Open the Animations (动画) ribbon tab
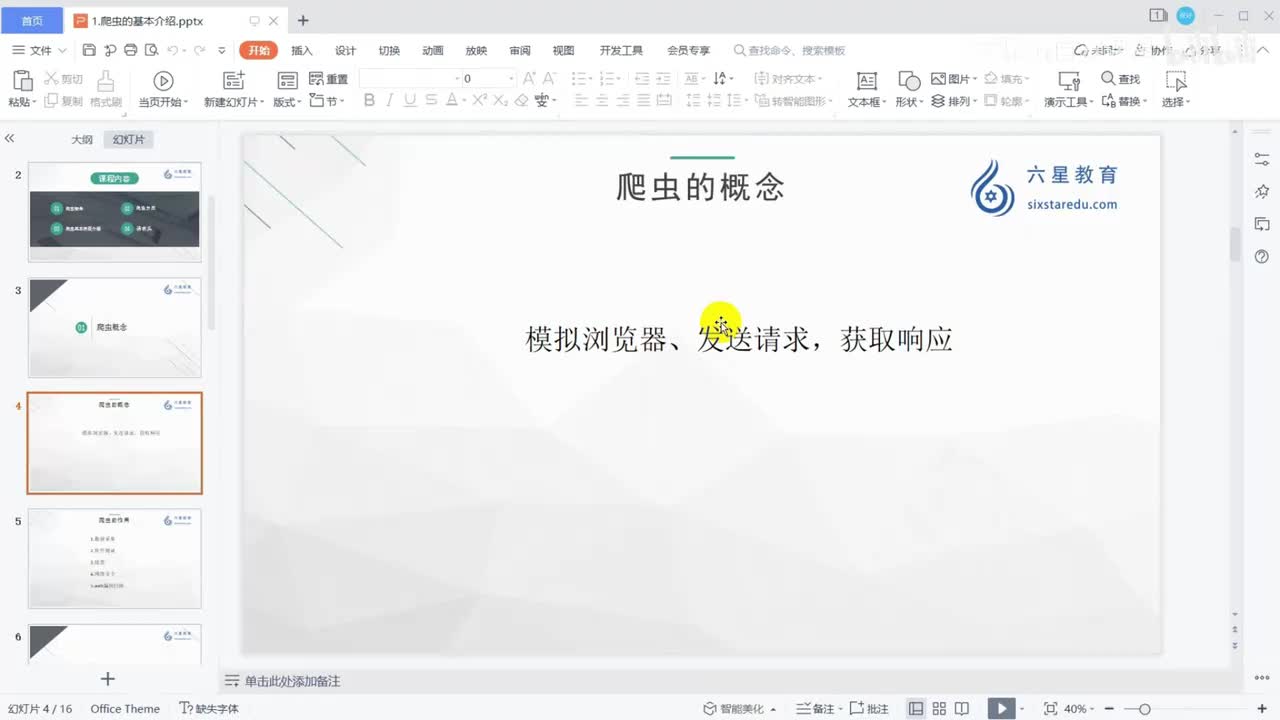The width and height of the screenshot is (1280, 720). (433, 50)
